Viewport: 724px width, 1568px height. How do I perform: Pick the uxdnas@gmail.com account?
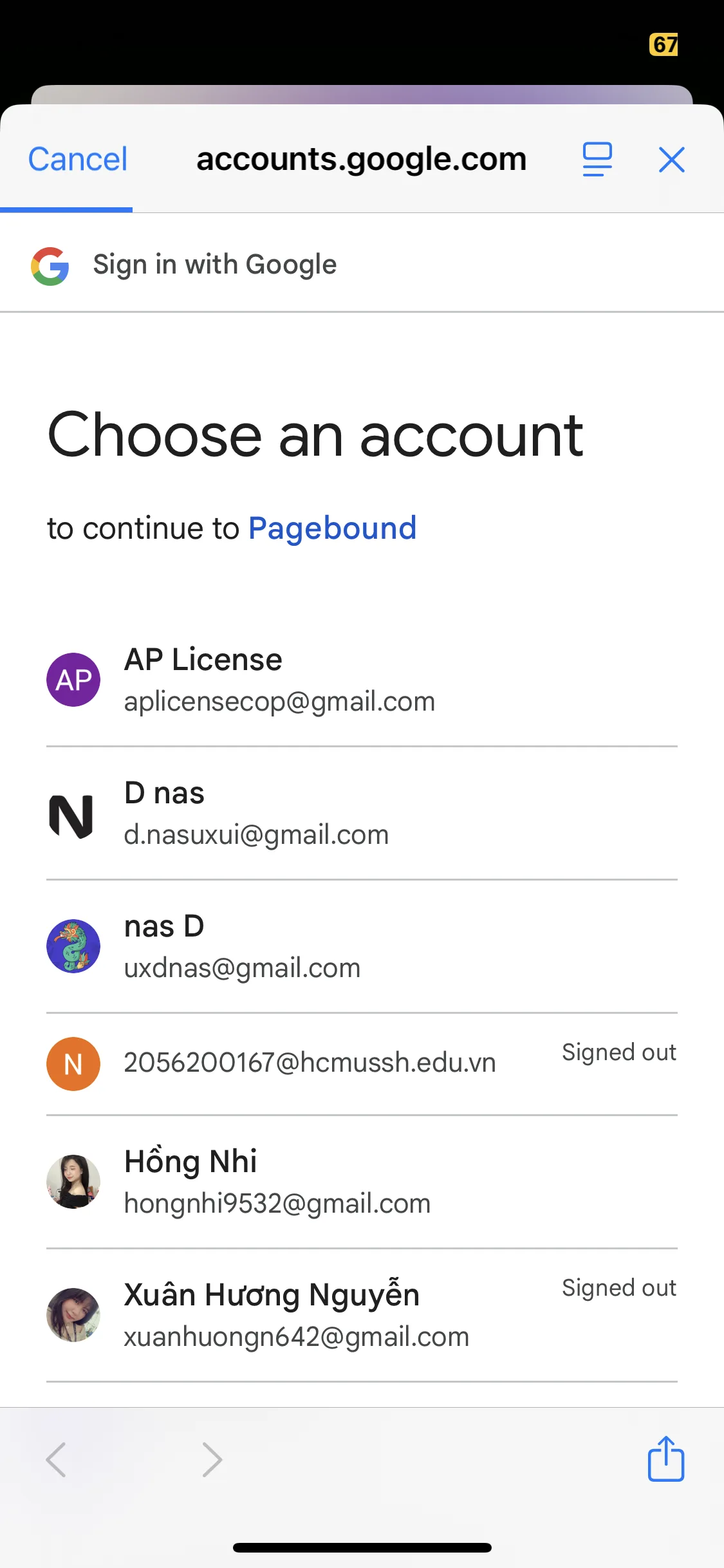[242, 968]
